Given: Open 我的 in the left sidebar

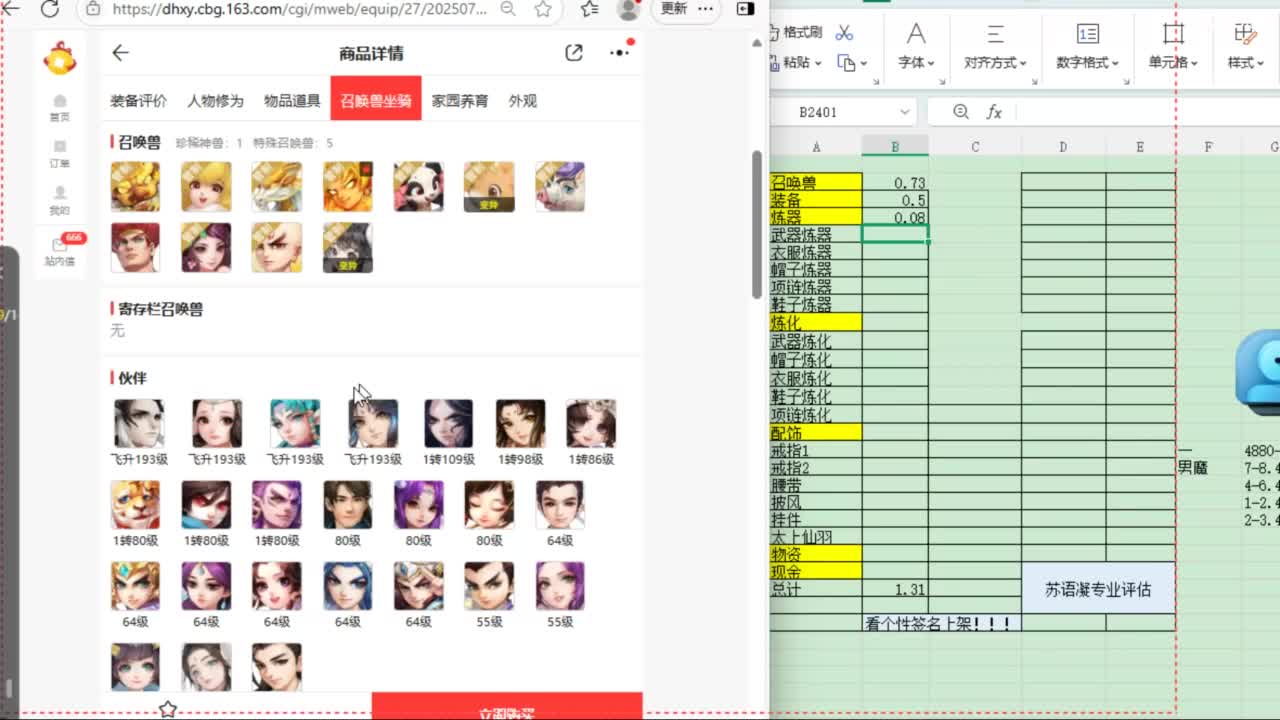Looking at the screenshot, I should pos(60,201).
